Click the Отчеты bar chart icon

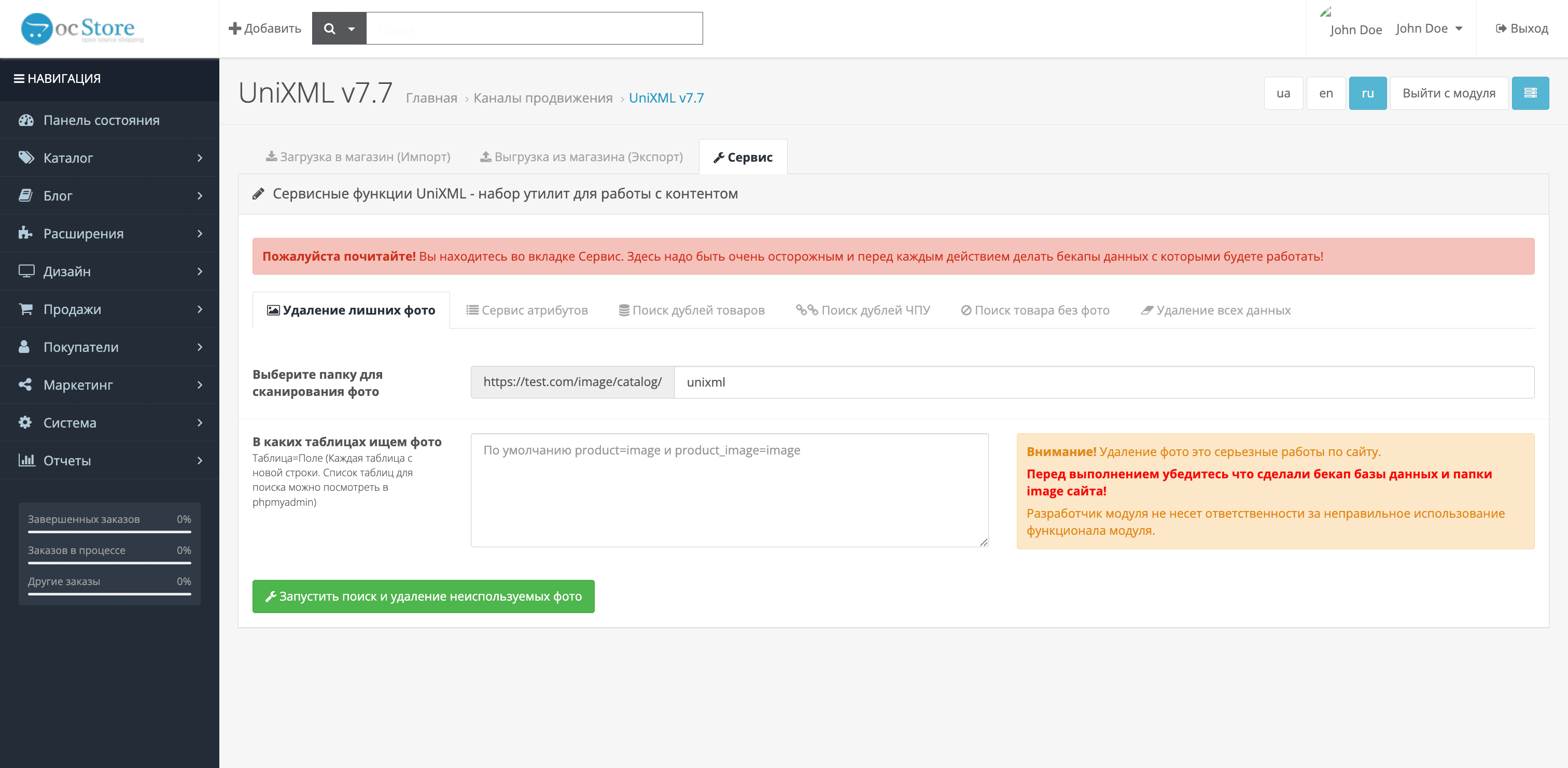[x=26, y=460]
